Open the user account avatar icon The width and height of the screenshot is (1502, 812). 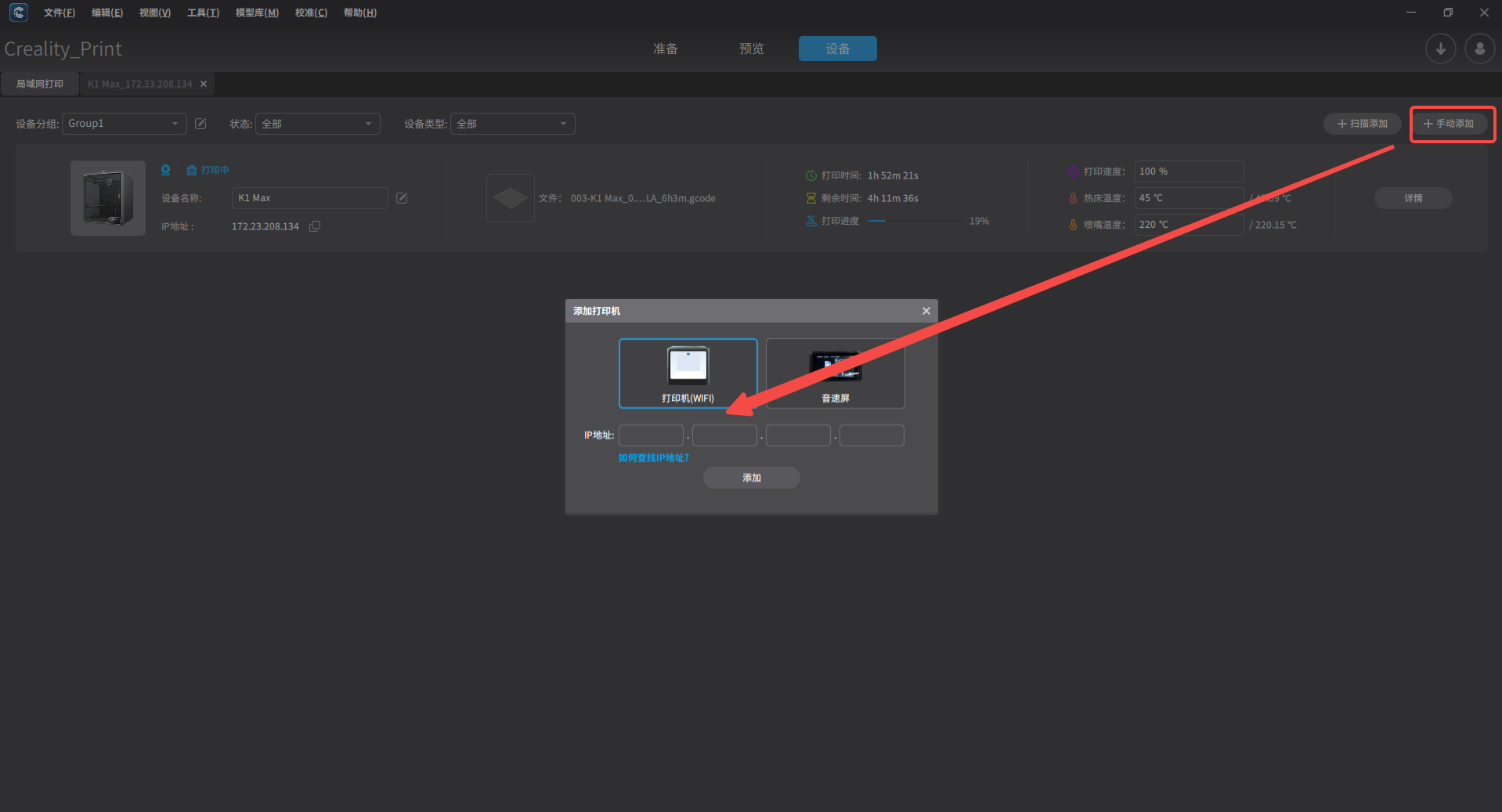pyautogui.click(x=1479, y=49)
